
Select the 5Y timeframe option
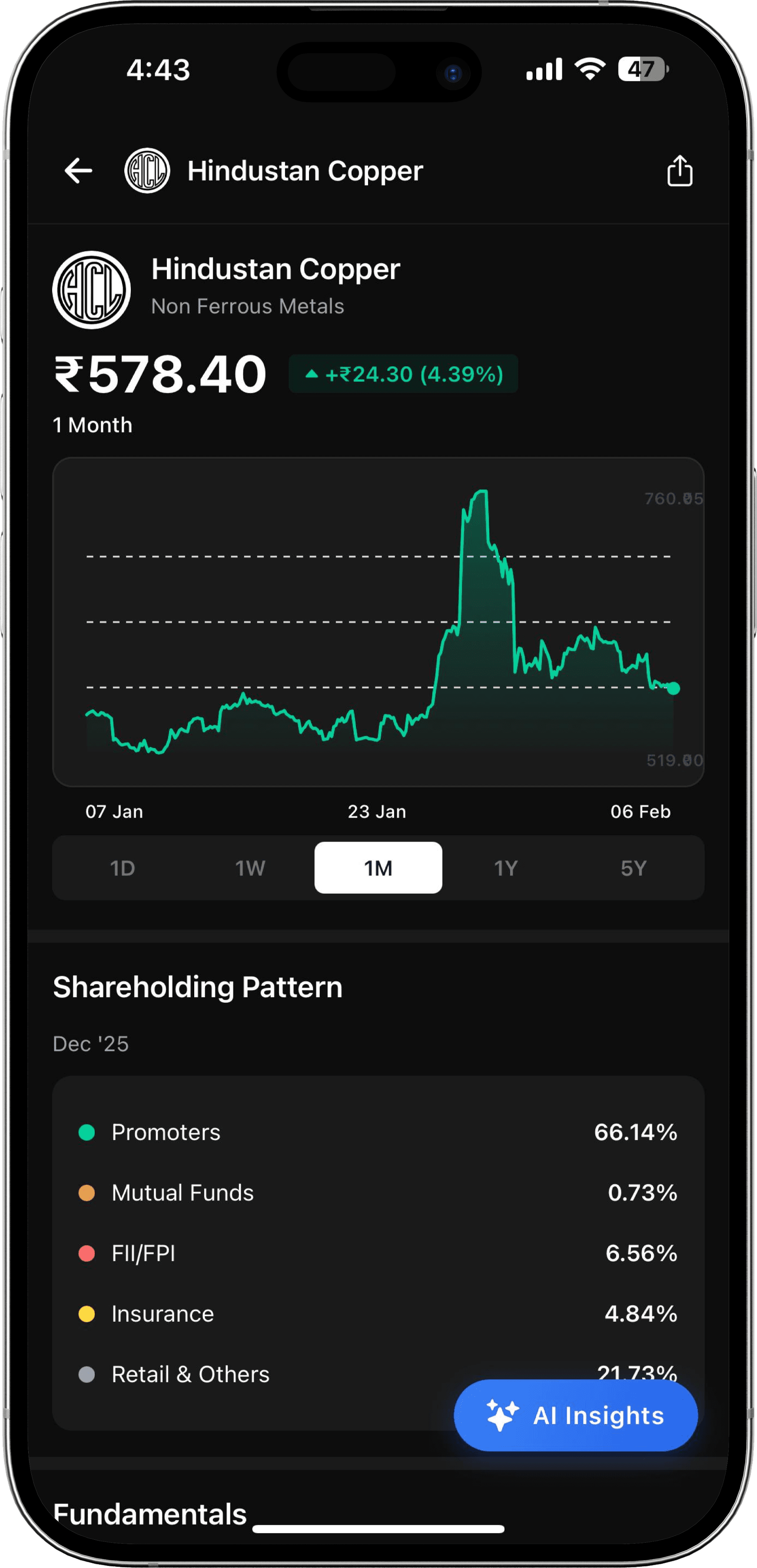click(x=634, y=868)
